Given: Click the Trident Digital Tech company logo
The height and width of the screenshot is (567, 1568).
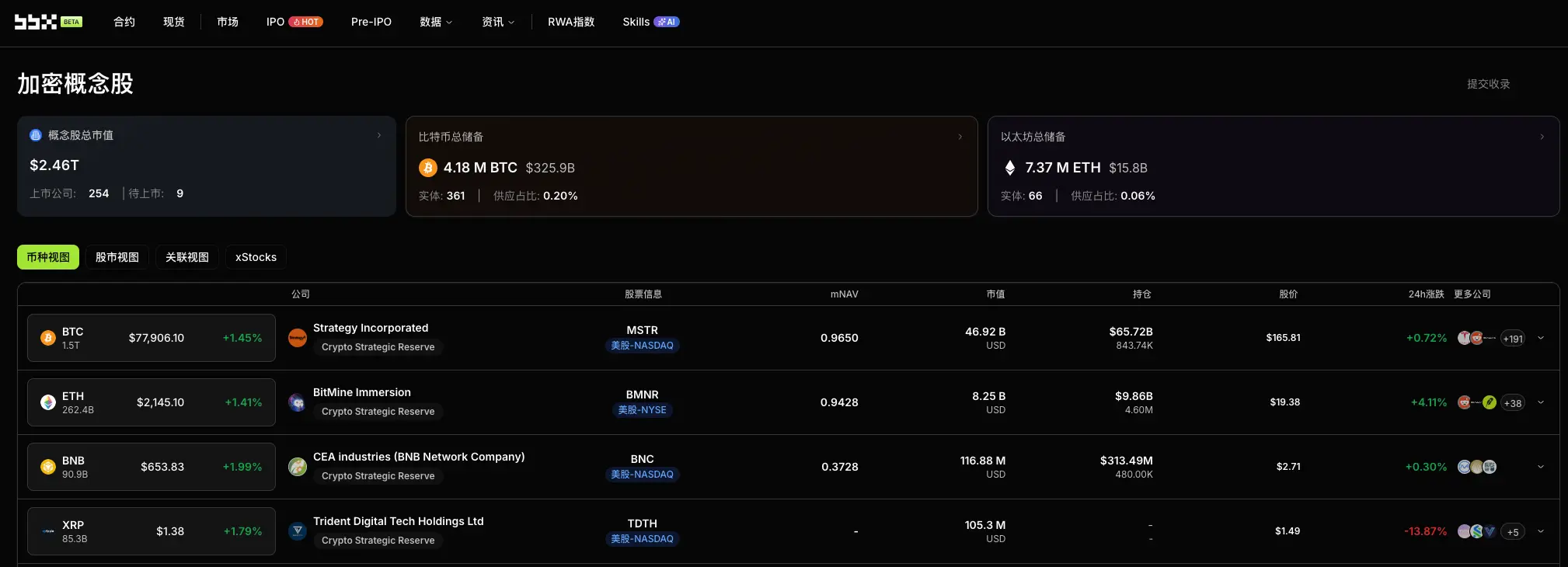Looking at the screenshot, I should (x=298, y=531).
